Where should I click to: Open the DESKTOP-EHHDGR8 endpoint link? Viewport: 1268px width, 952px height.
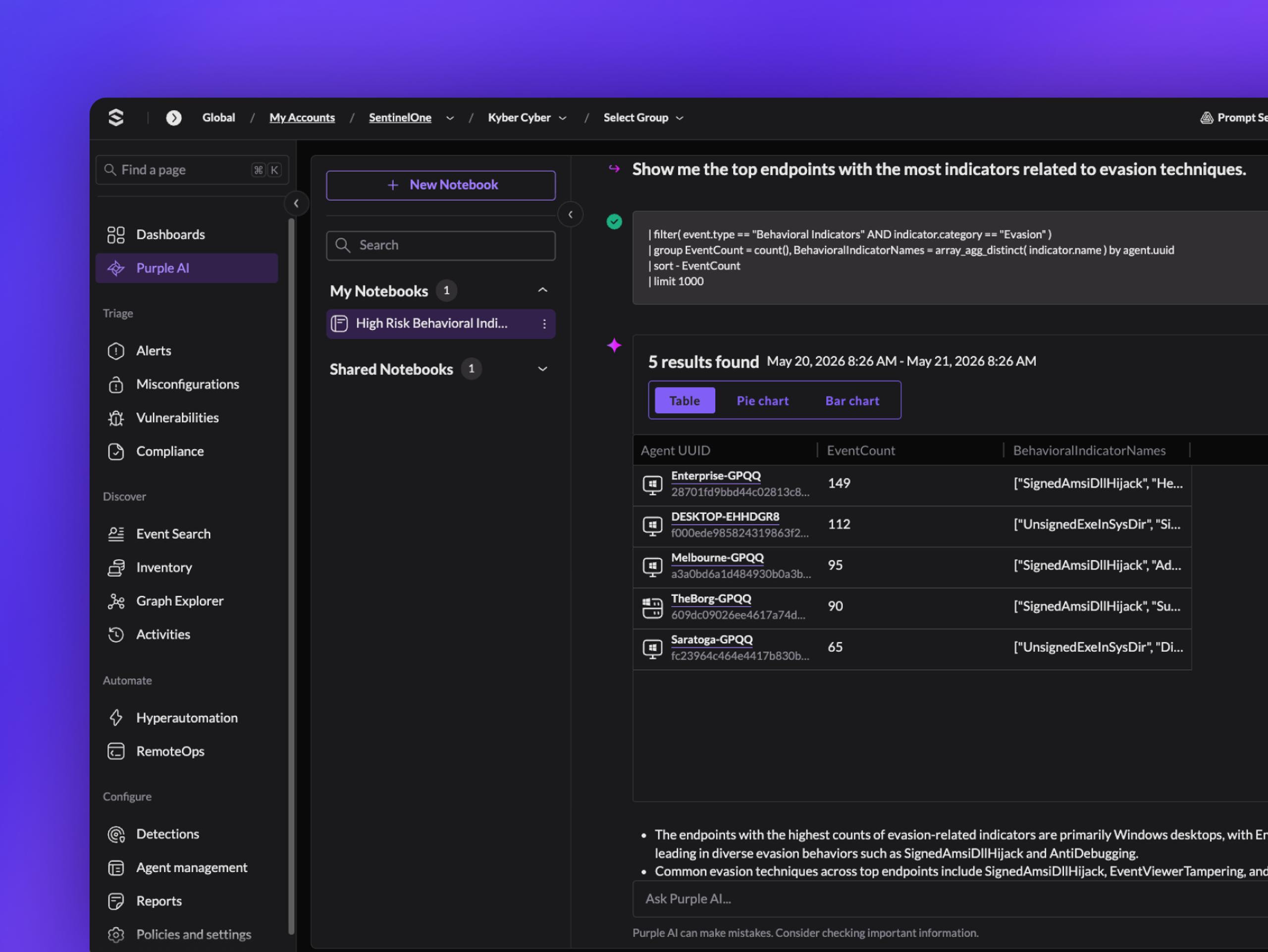point(725,517)
